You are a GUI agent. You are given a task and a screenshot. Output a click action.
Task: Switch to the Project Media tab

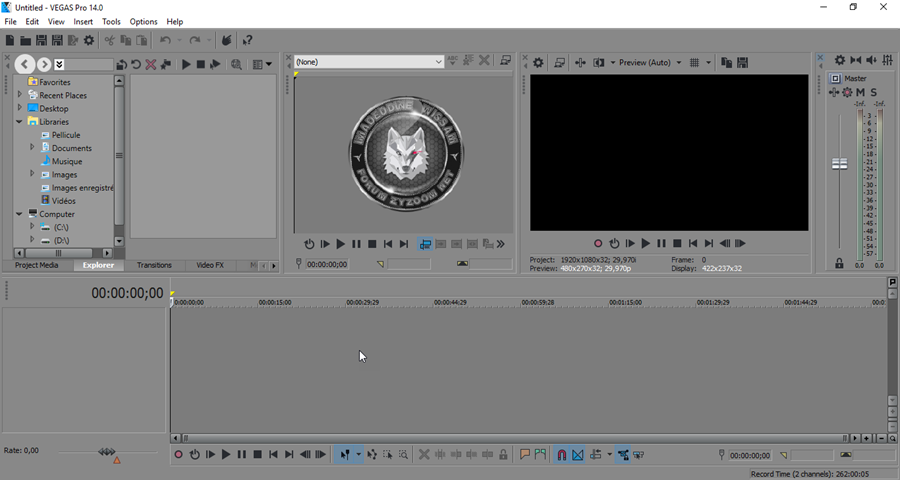coord(36,265)
